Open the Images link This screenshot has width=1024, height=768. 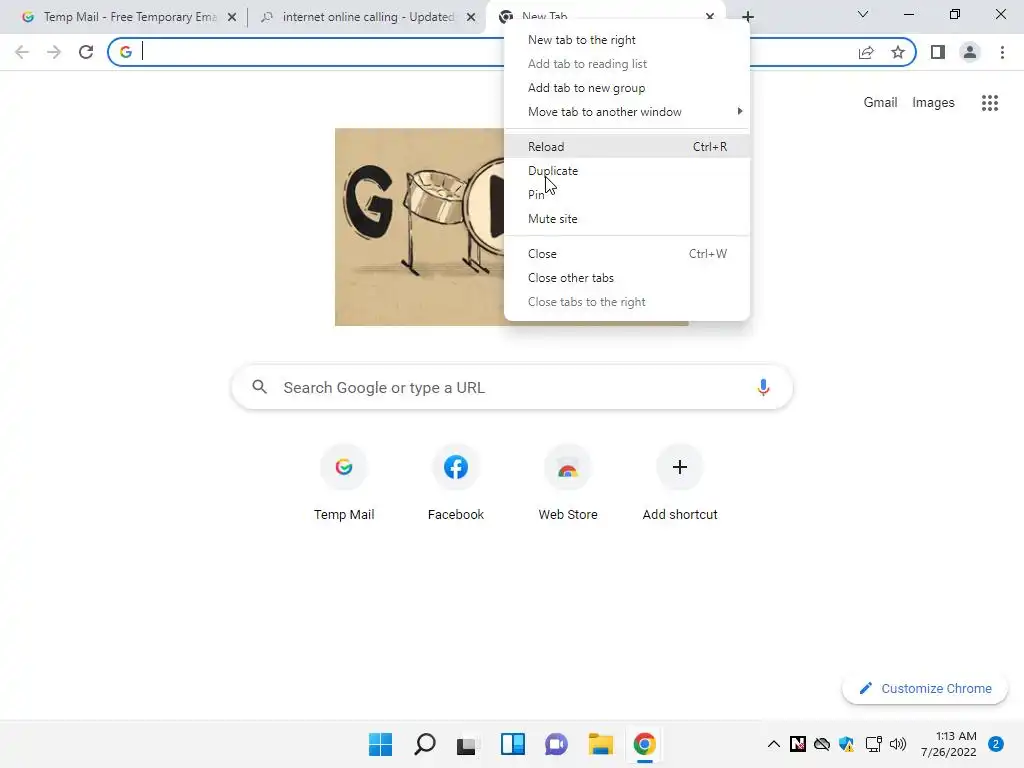pos(933,103)
